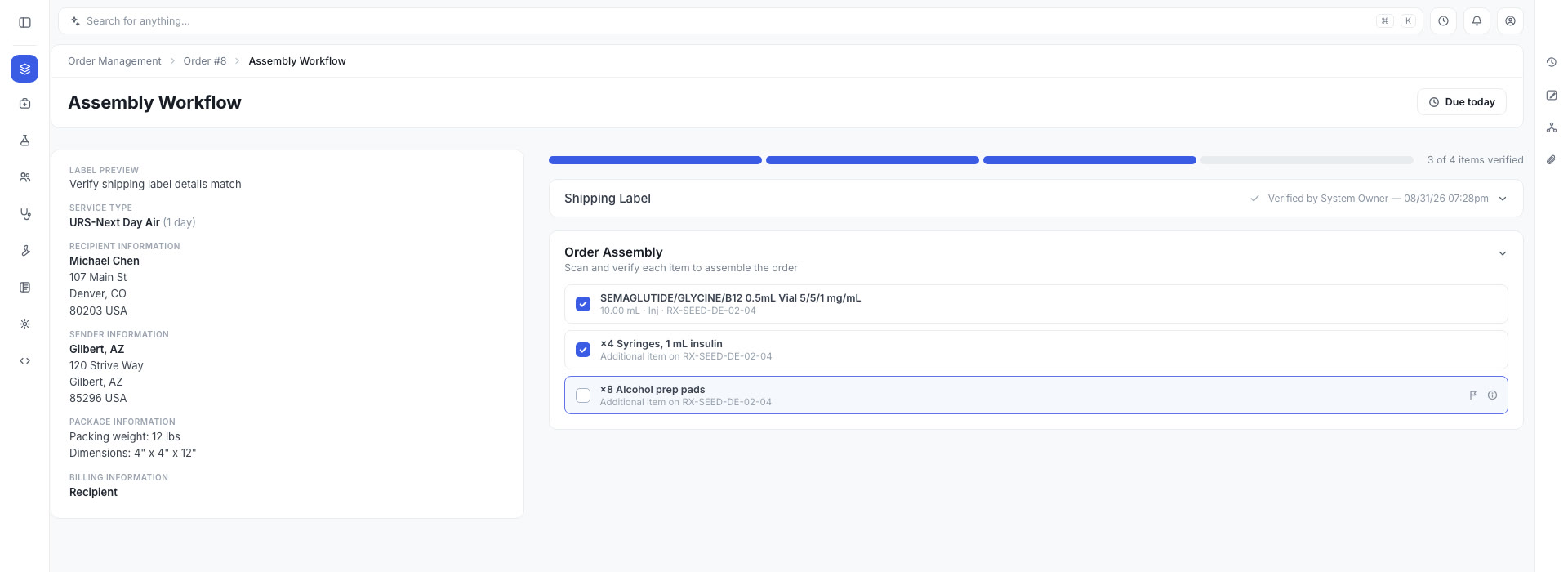Show info for Alcohol prep pads

coord(1492,395)
